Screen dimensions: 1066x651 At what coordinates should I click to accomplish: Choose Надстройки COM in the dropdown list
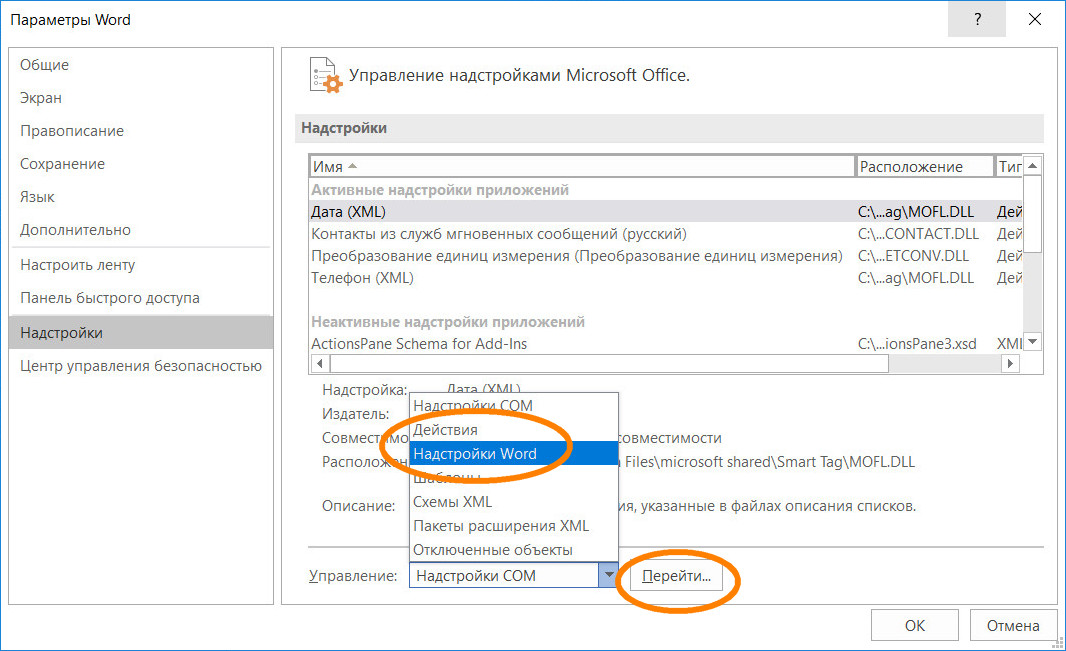click(x=513, y=406)
